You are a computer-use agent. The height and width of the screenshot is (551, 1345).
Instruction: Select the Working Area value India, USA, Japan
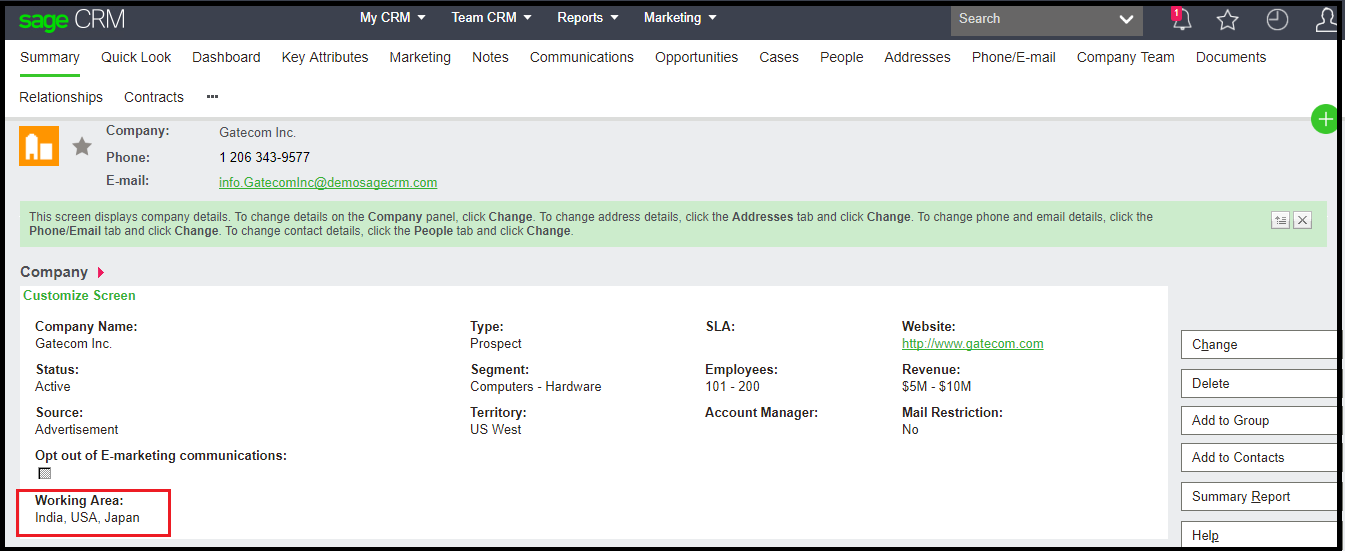pyautogui.click(x=87, y=517)
